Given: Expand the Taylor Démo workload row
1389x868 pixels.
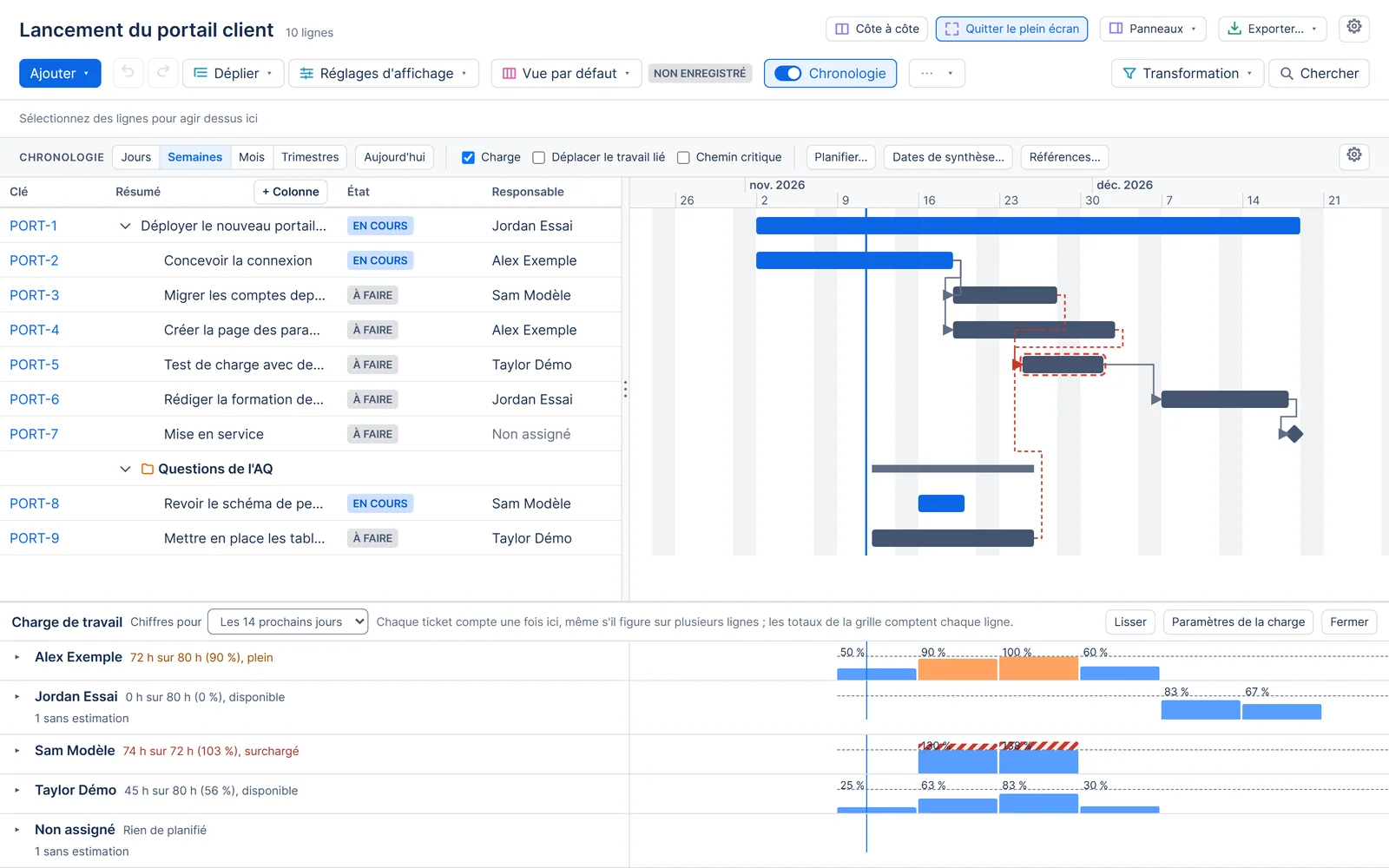Looking at the screenshot, I should tap(17, 790).
